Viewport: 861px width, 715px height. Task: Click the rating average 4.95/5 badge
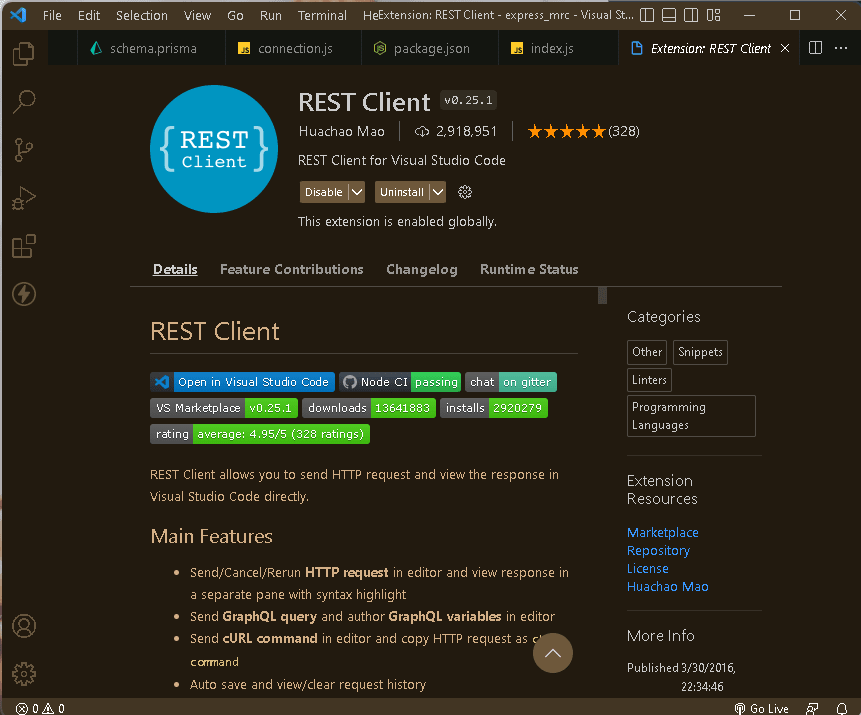point(260,434)
